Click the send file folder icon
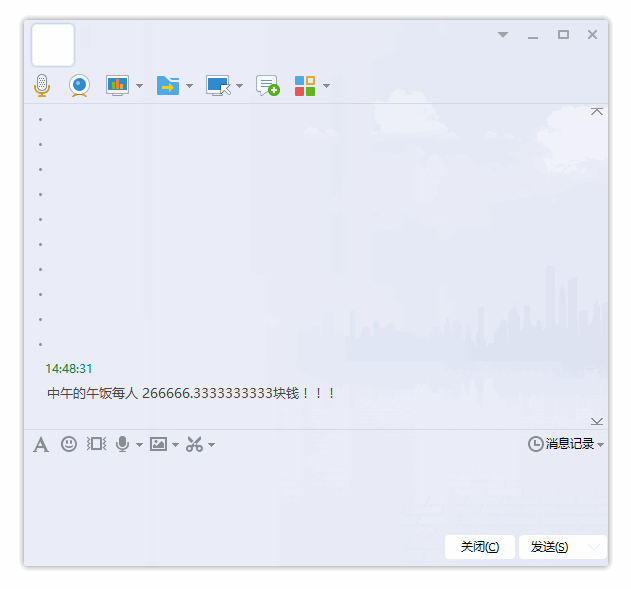 pyautogui.click(x=168, y=85)
